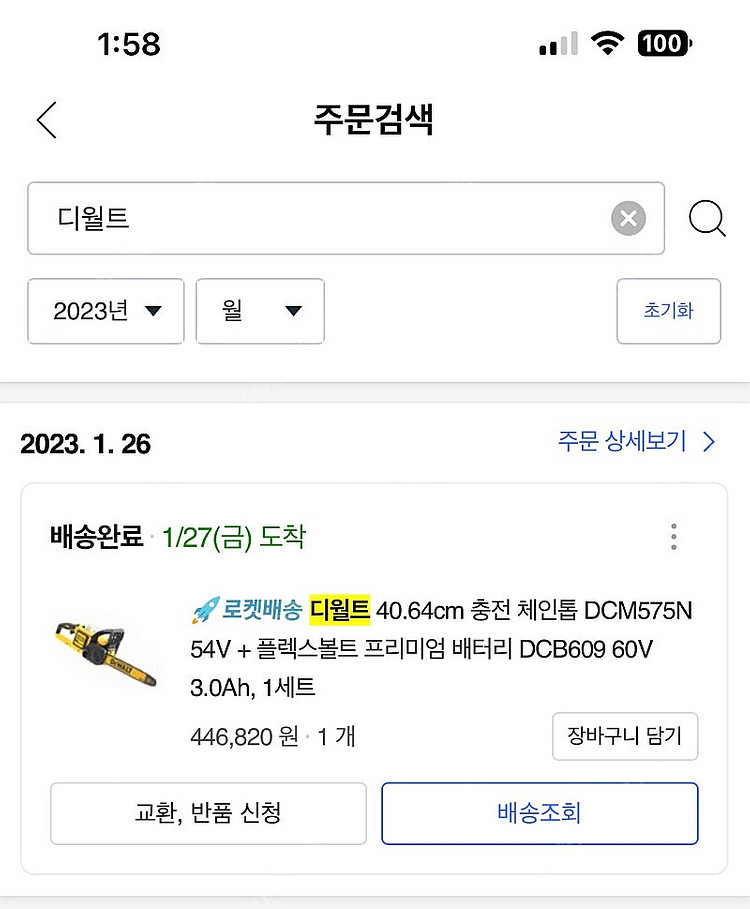The height and width of the screenshot is (909, 750).
Task: Open the 월 month dropdown
Action: point(260,311)
